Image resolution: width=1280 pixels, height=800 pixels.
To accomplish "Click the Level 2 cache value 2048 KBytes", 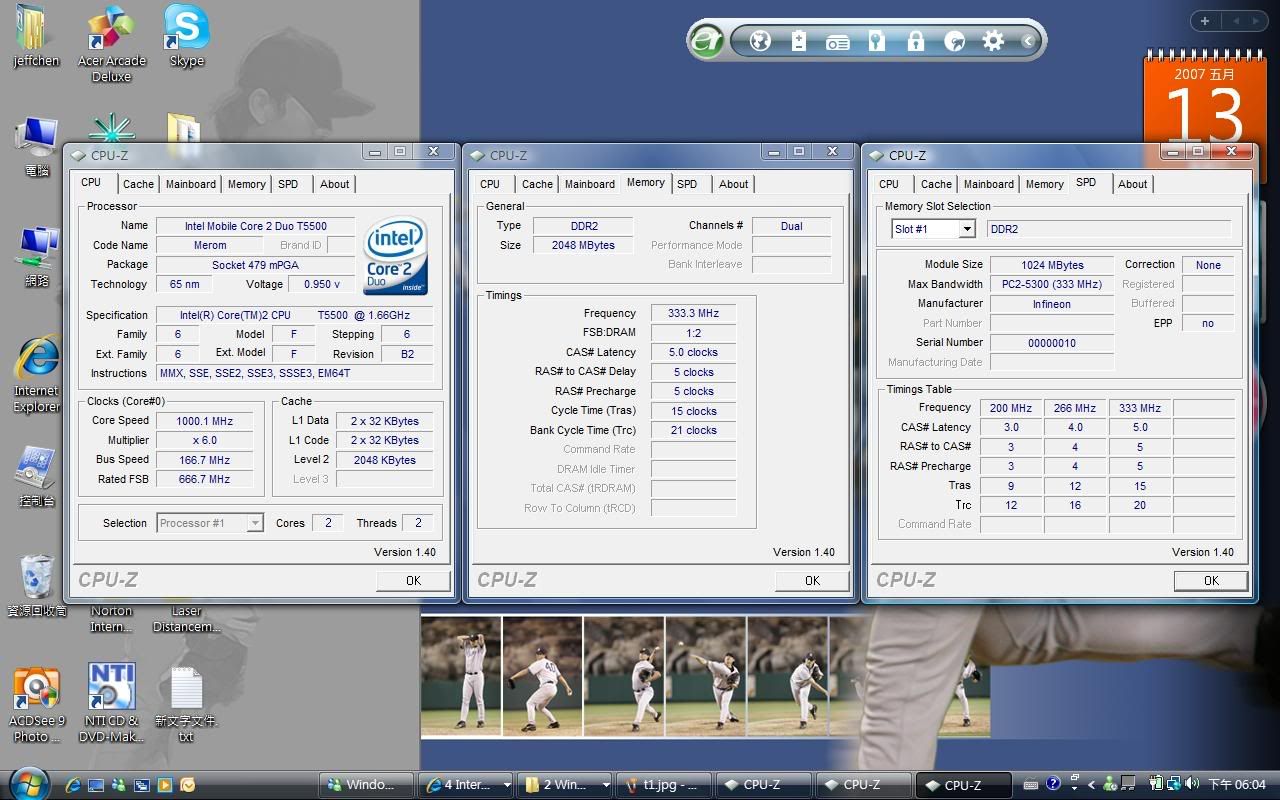I will [x=384, y=460].
